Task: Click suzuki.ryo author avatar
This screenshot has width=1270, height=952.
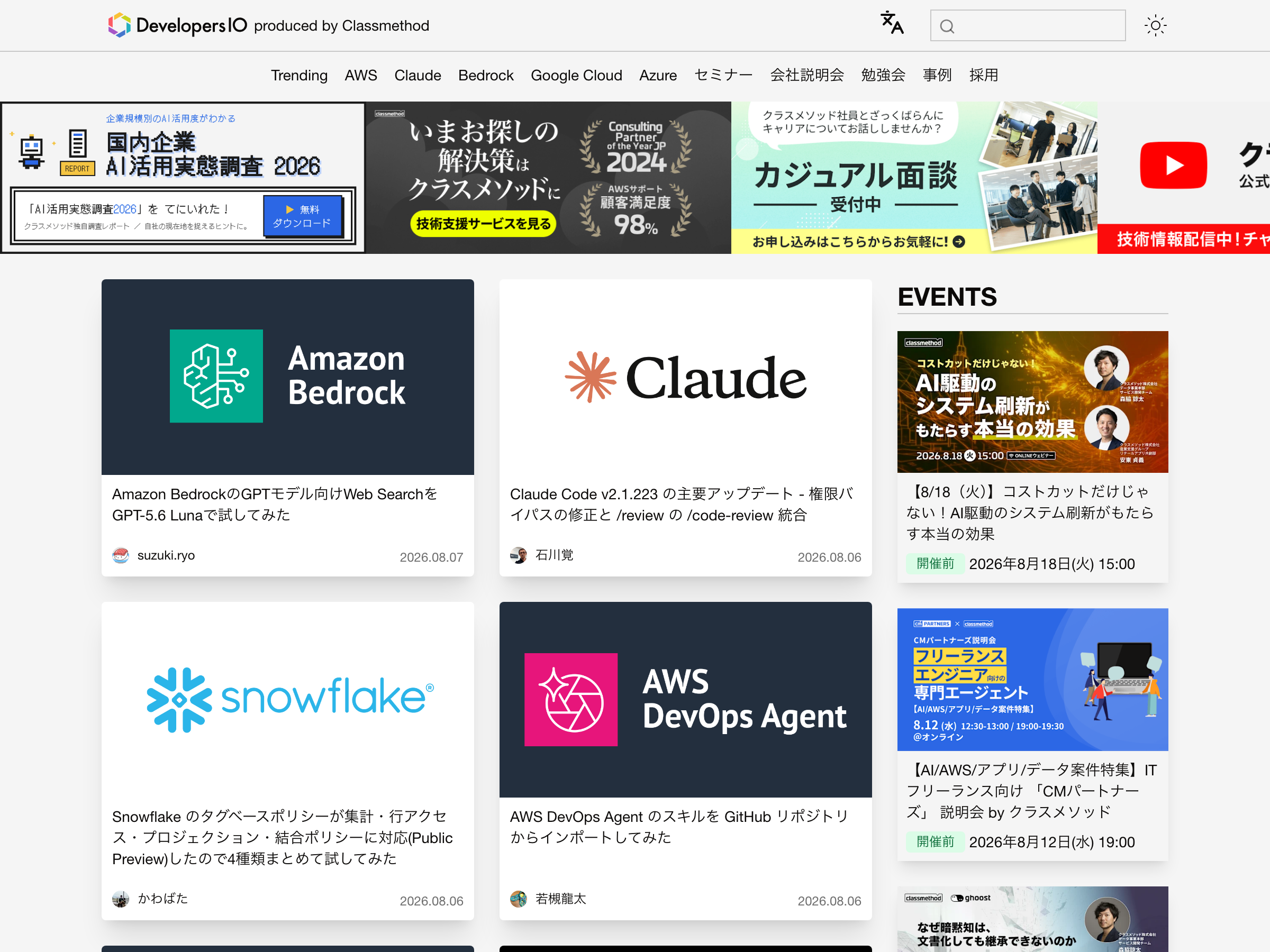Action: 121,555
